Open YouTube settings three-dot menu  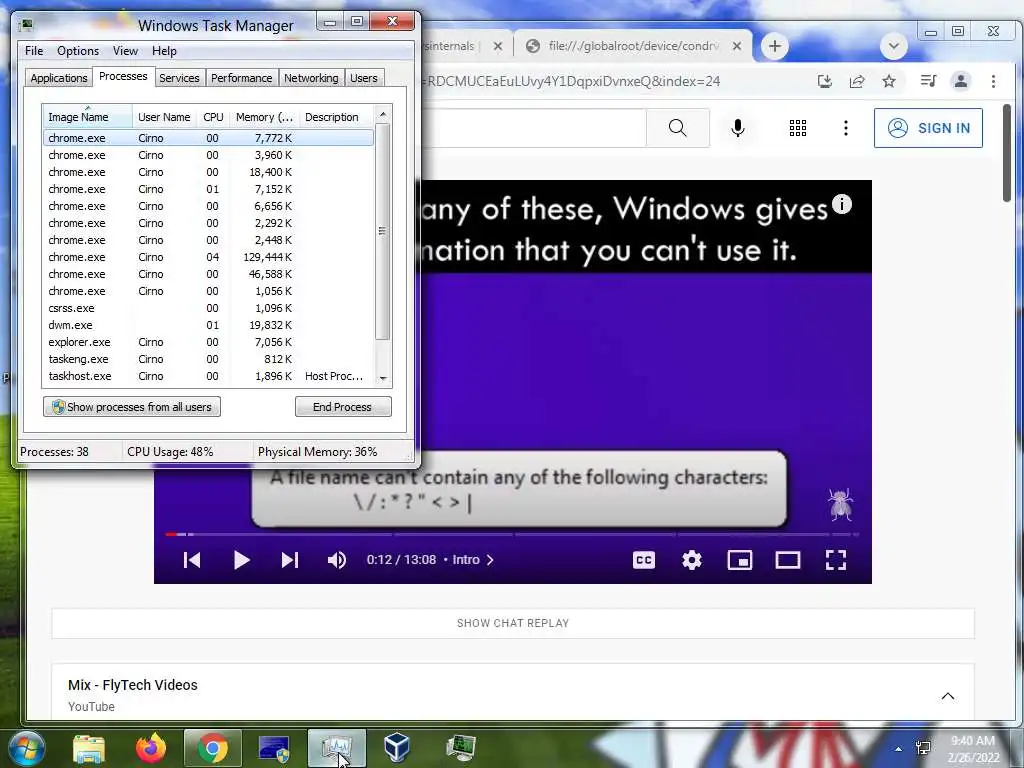(x=846, y=128)
